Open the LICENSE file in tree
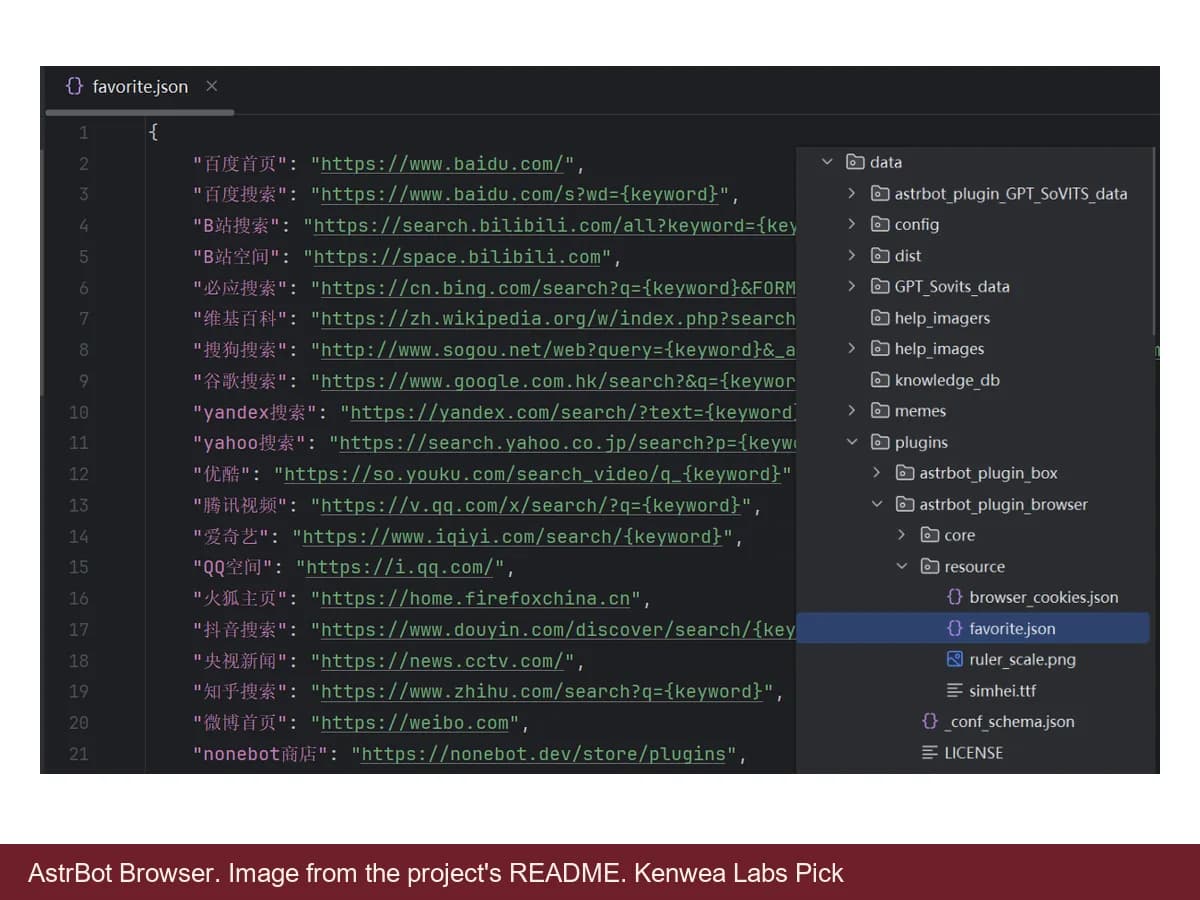Image resolution: width=1200 pixels, height=900 pixels. click(974, 752)
